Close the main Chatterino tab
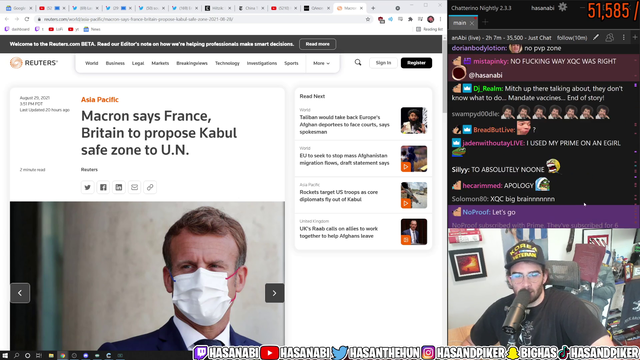640x360 pixels. 471,23
